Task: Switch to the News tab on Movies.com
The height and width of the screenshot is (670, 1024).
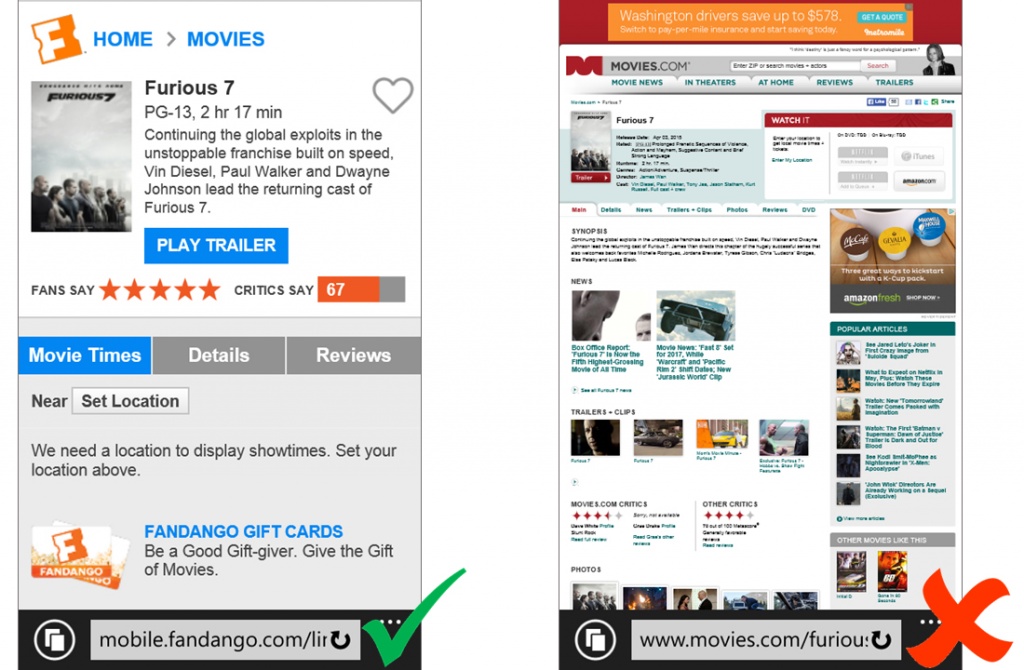Action: [644, 210]
